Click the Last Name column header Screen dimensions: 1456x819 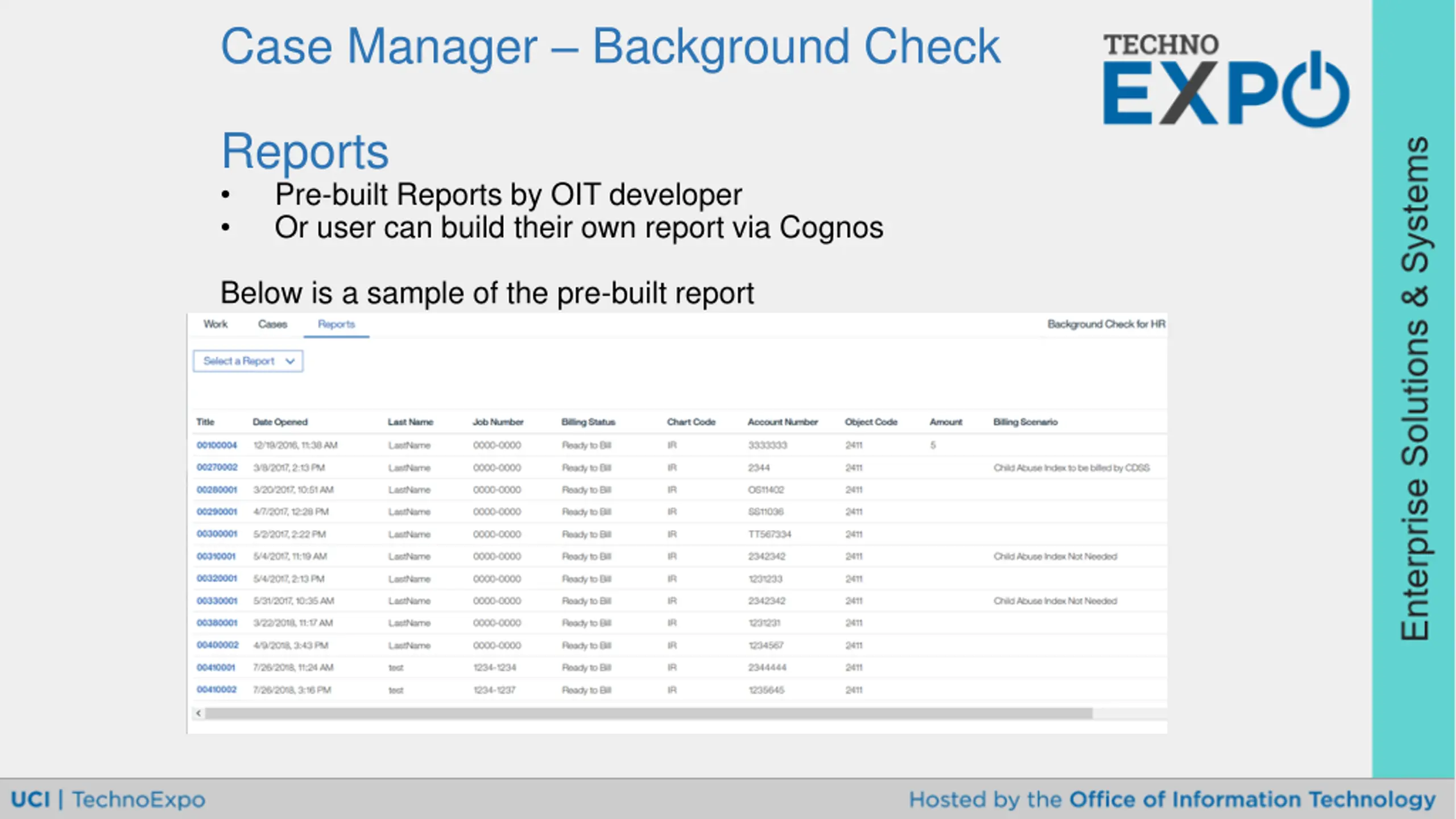point(411,422)
